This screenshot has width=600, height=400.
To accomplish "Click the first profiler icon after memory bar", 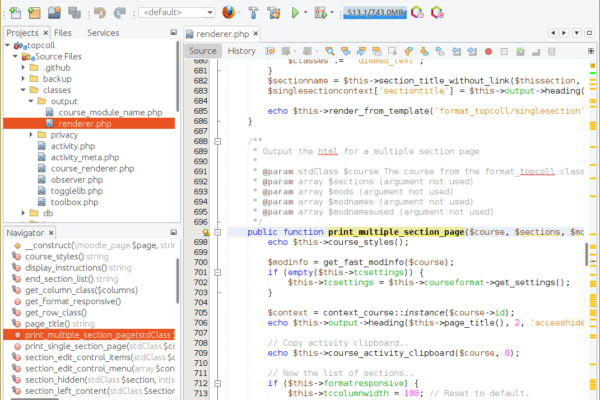I will pos(417,13).
